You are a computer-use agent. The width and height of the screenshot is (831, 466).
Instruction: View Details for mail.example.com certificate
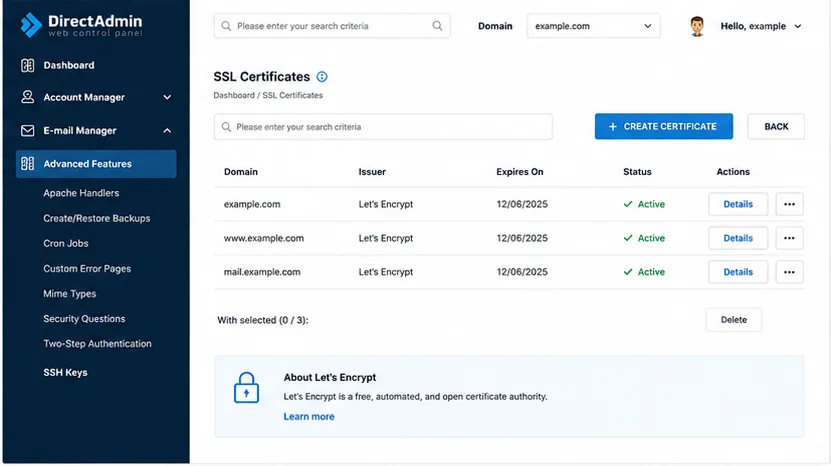coord(738,272)
